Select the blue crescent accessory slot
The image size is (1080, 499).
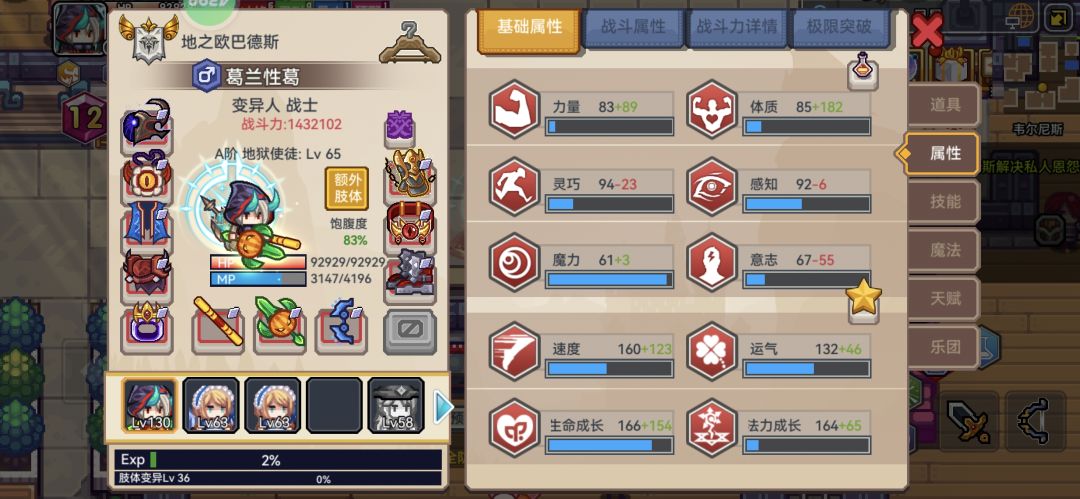(342, 324)
